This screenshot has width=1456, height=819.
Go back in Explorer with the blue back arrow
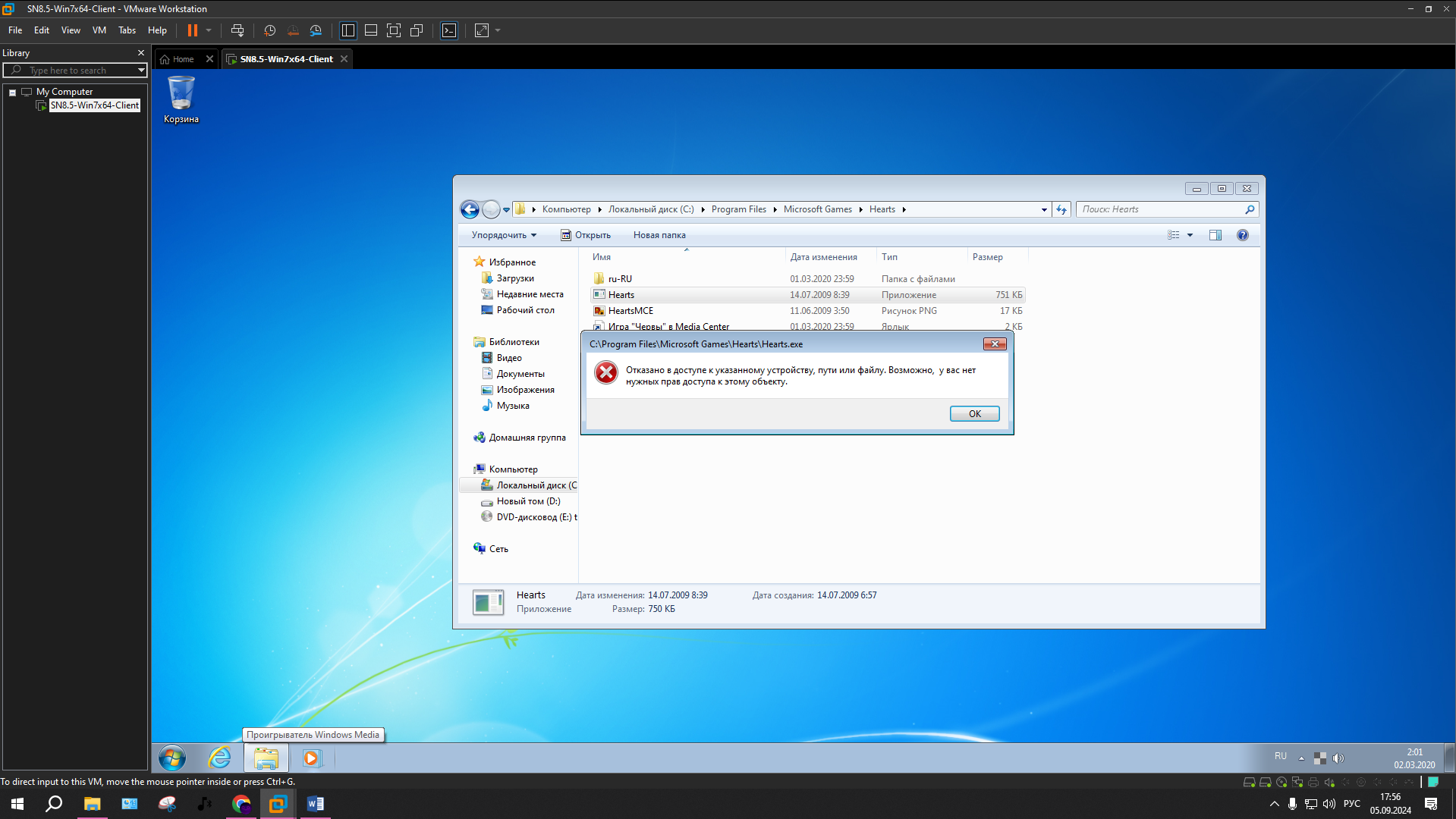tap(470, 209)
